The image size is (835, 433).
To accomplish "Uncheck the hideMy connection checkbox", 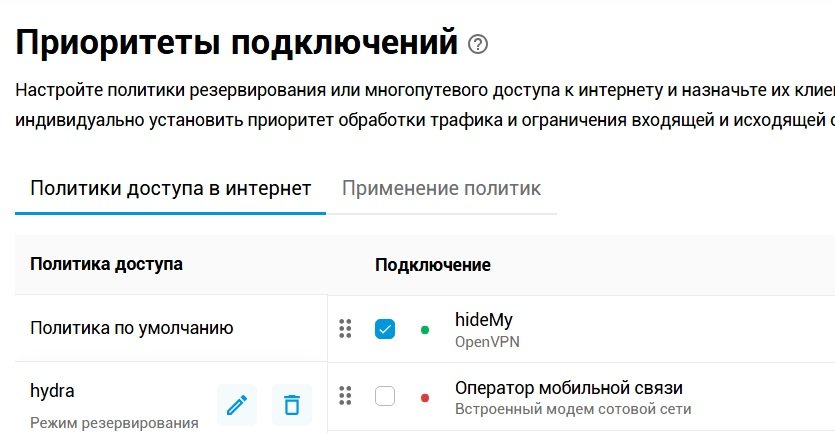I will (385, 329).
